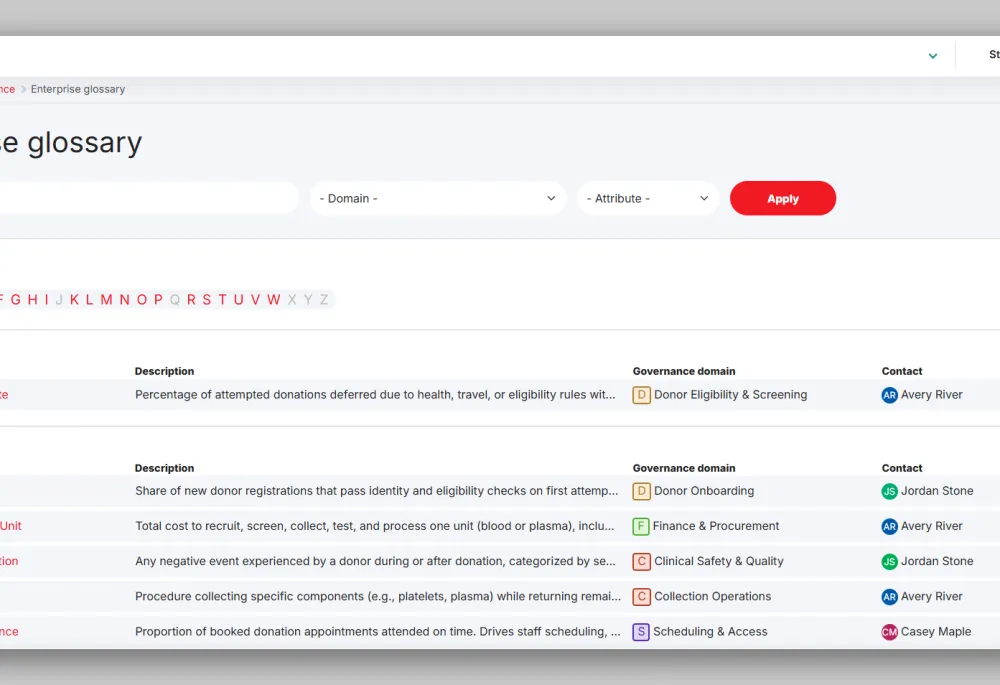Click the glossary search input field

[147, 198]
